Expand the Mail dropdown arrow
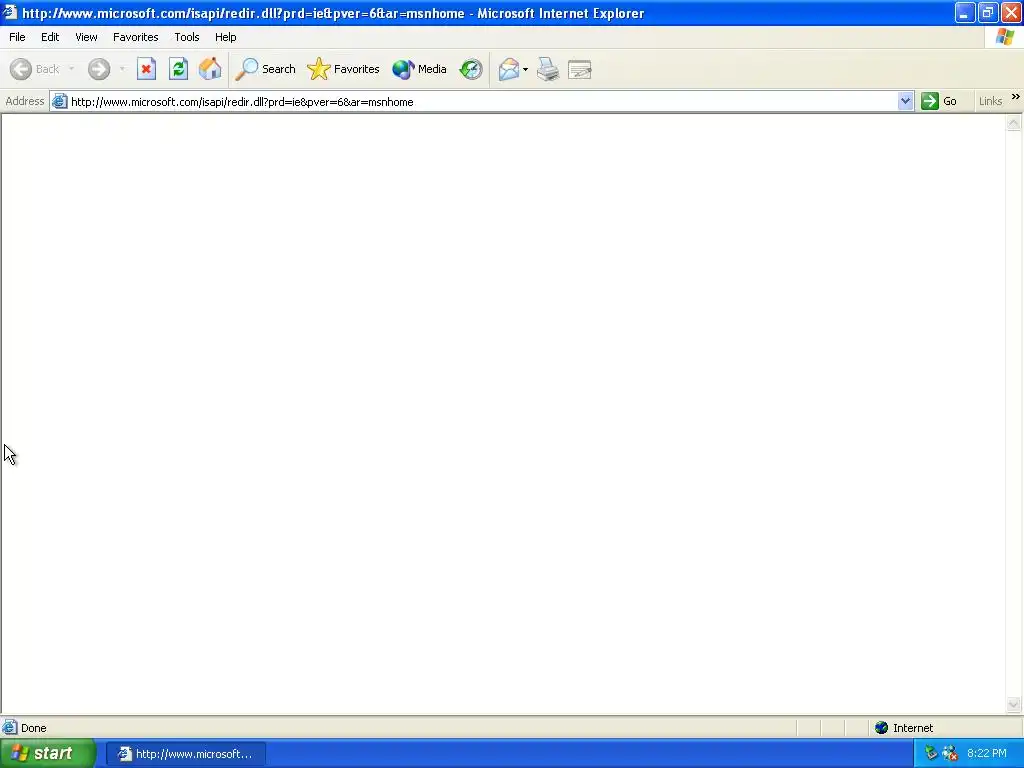Viewport: 1024px width, 768px height. pos(526,69)
